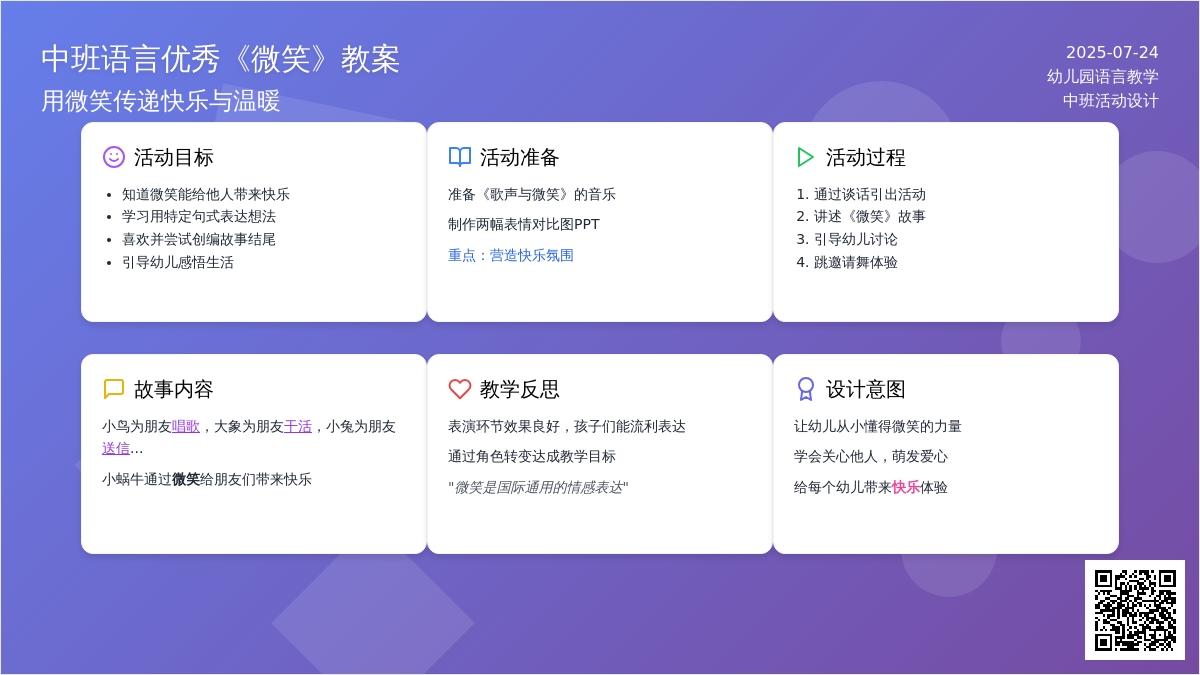Click the yellow speech bubble icon beside 故事内容
Viewport: 1200px width, 675px height.
pyautogui.click(x=114, y=389)
